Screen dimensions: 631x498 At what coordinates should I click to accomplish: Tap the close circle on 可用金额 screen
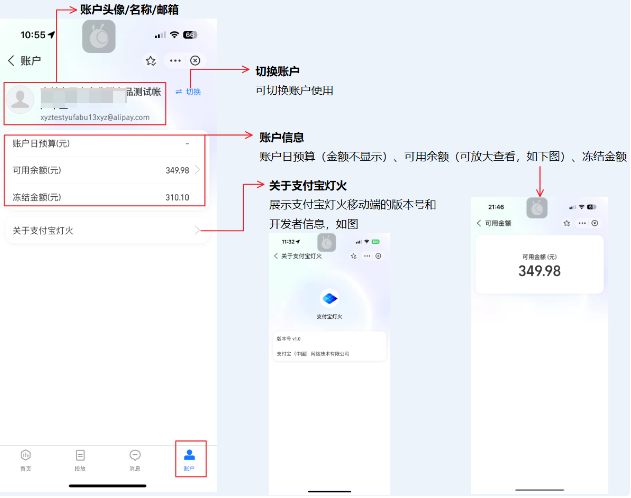coord(595,223)
